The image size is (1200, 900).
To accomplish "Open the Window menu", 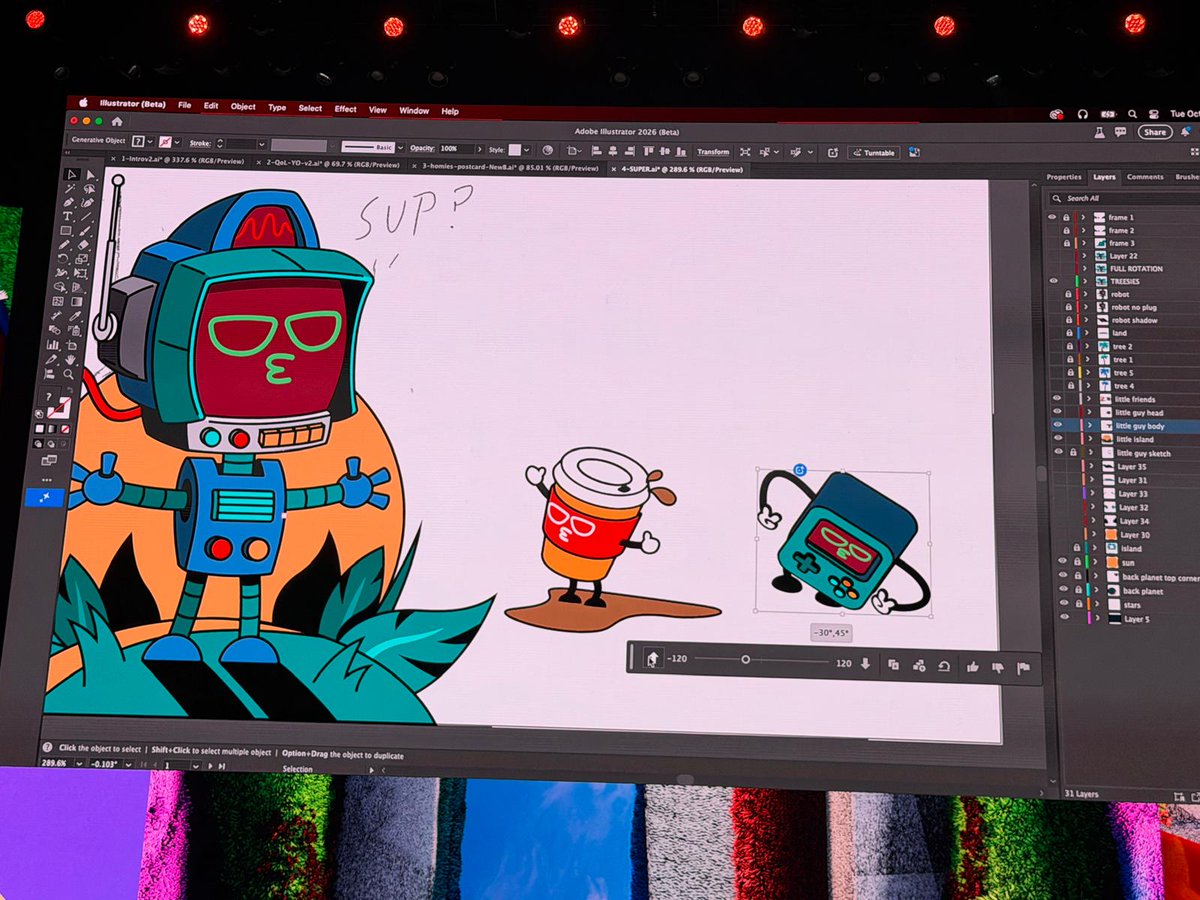I will [x=414, y=111].
